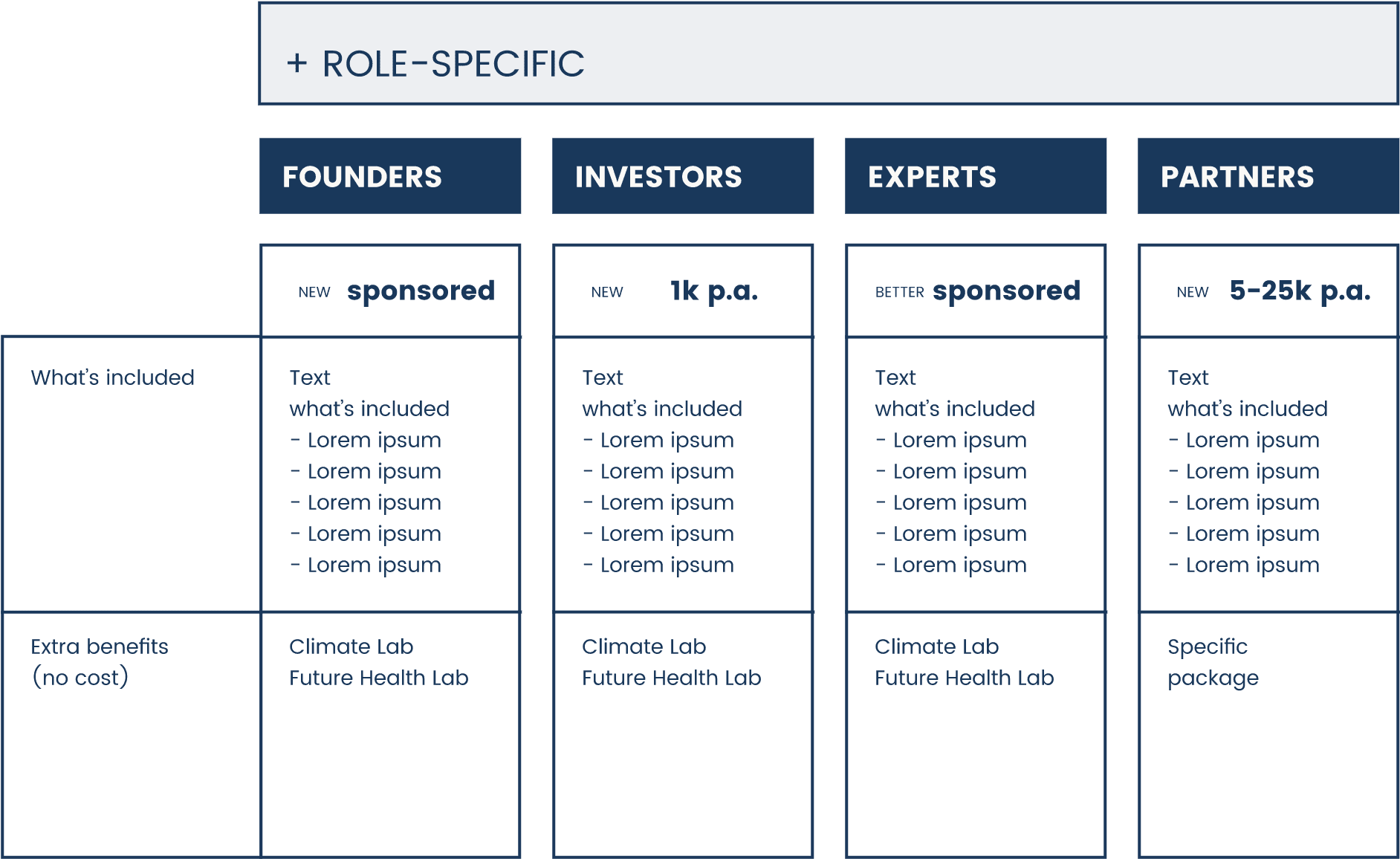Screen dimensions: 1400x859
Task: Click Future Health Lab under Experts
Action: pos(964,678)
